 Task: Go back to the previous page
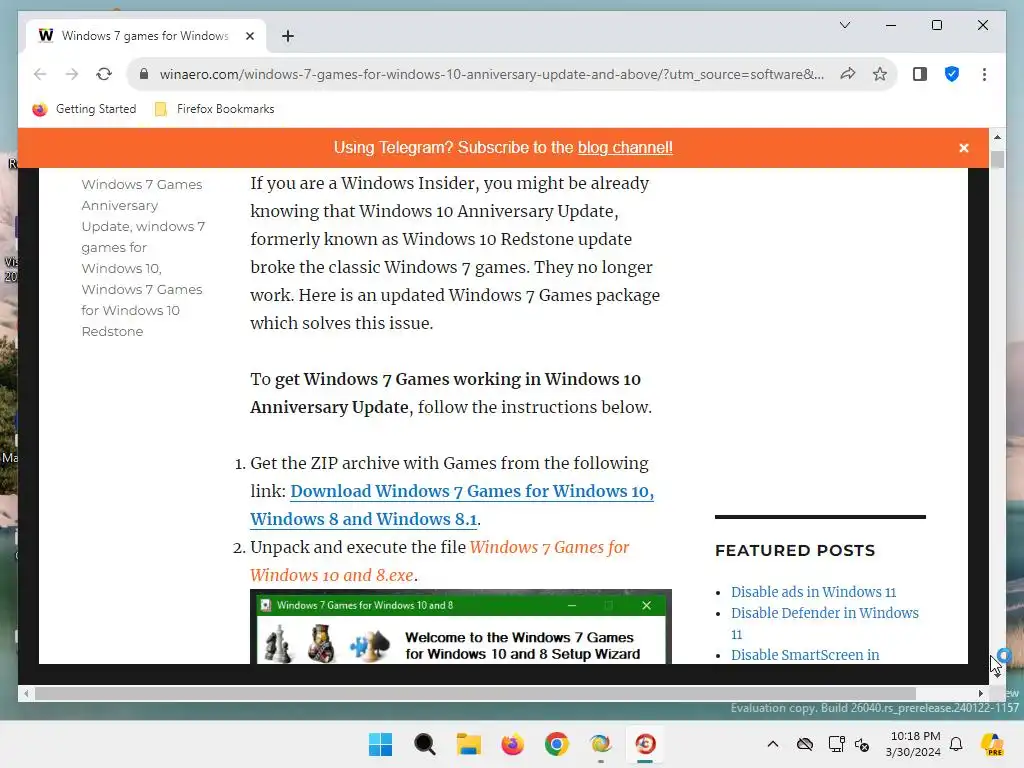[40, 74]
